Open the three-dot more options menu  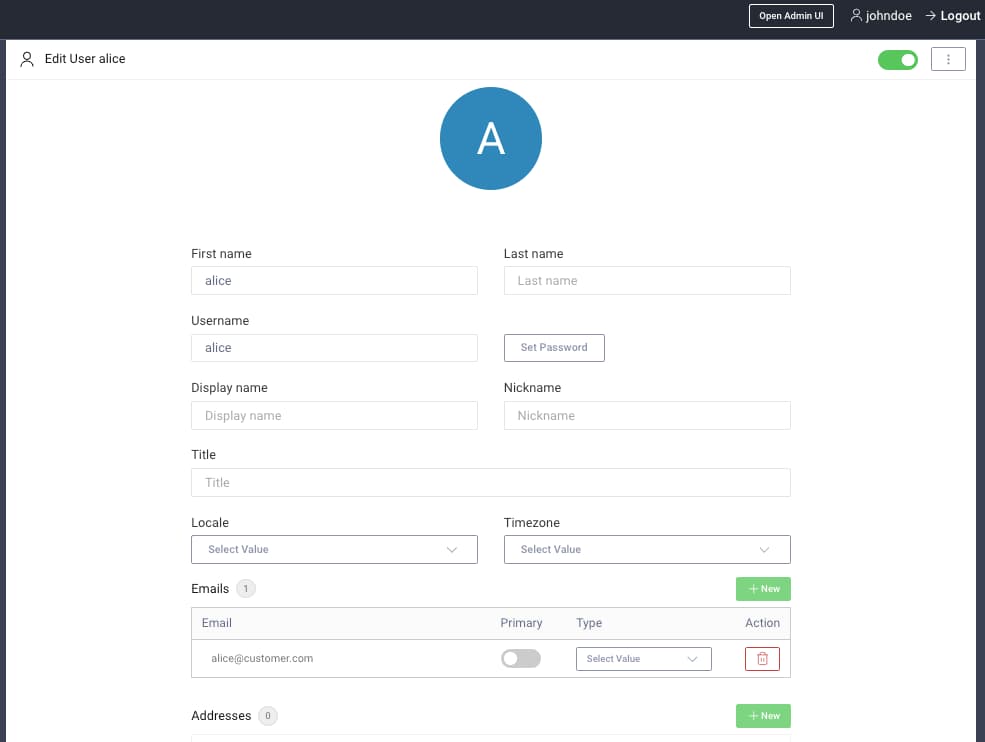[x=948, y=59]
